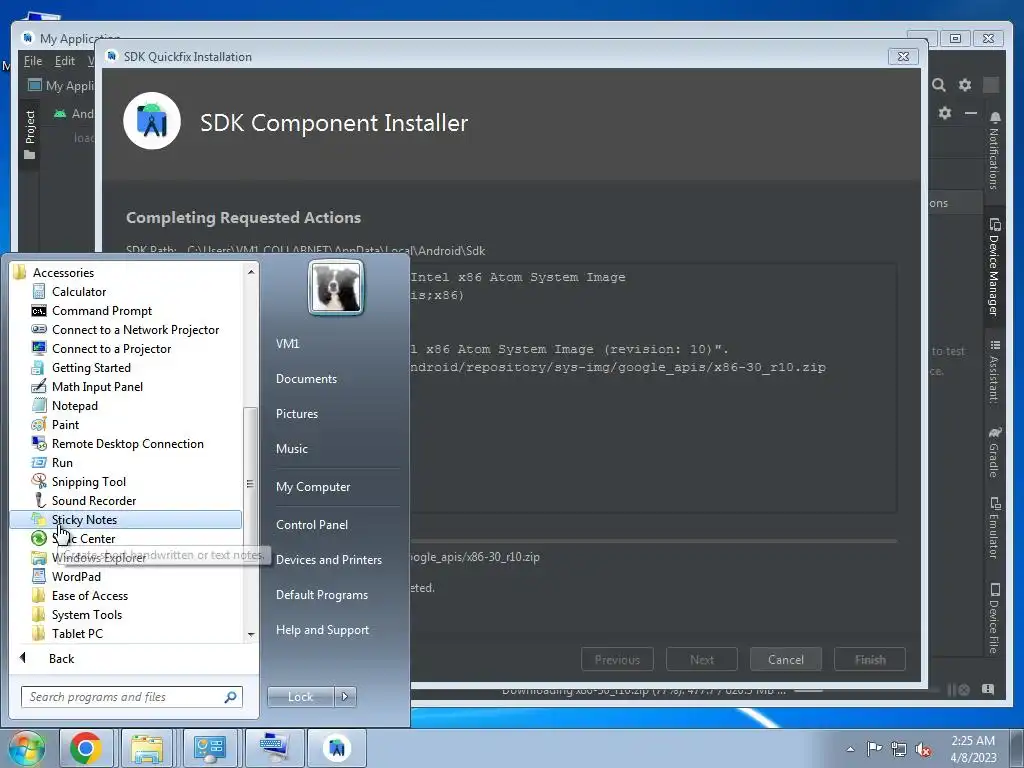Open My Computer from the Start menu
This screenshot has height=768, width=1024.
(x=313, y=487)
